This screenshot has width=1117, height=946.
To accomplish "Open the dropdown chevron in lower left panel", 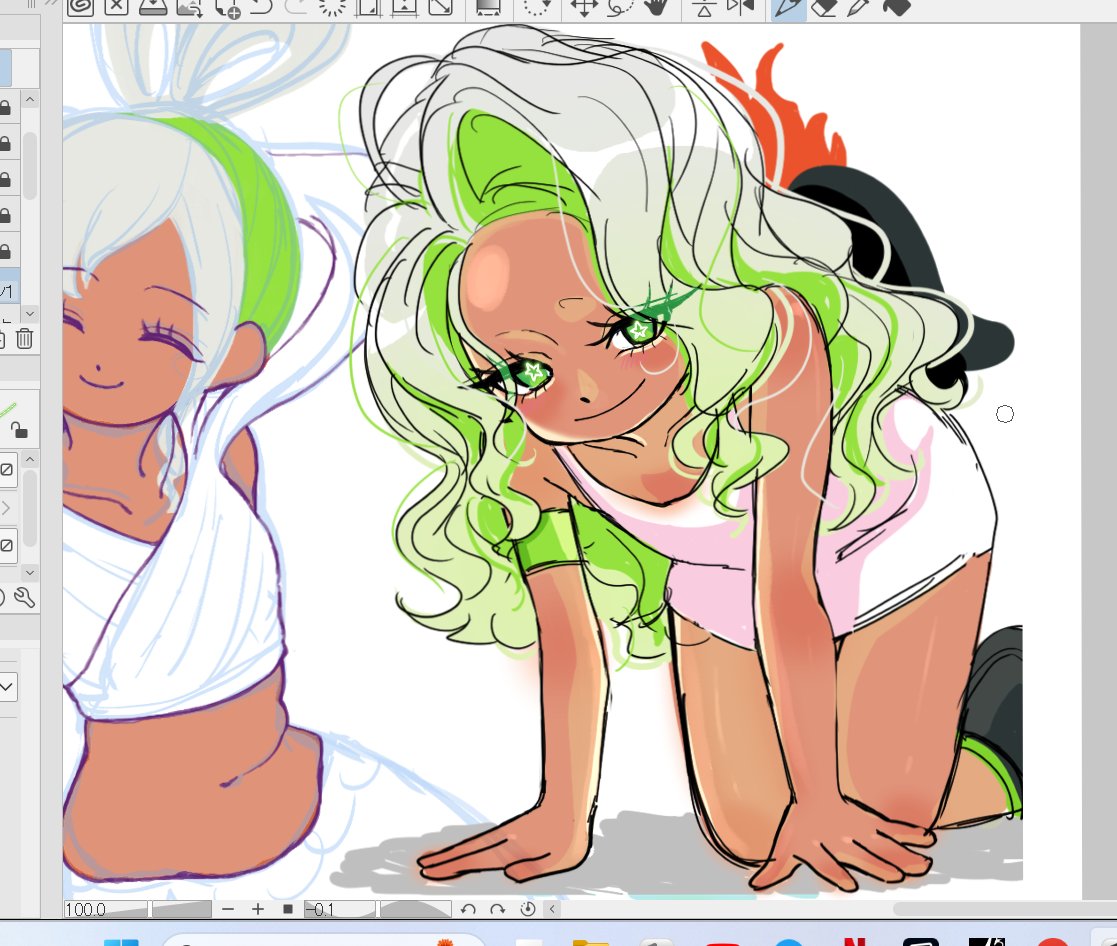I will [x=7, y=687].
